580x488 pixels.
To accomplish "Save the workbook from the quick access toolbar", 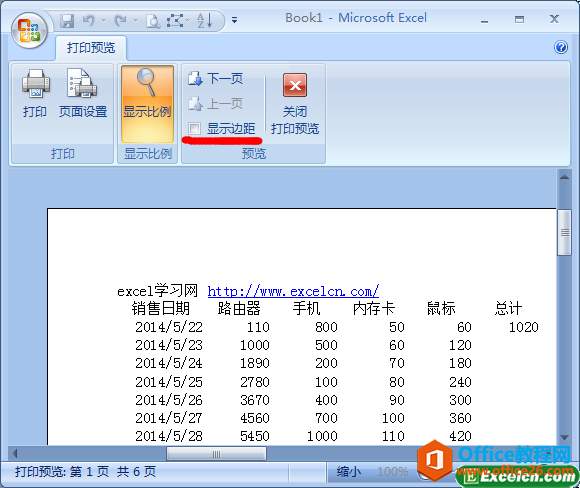I will (67, 21).
